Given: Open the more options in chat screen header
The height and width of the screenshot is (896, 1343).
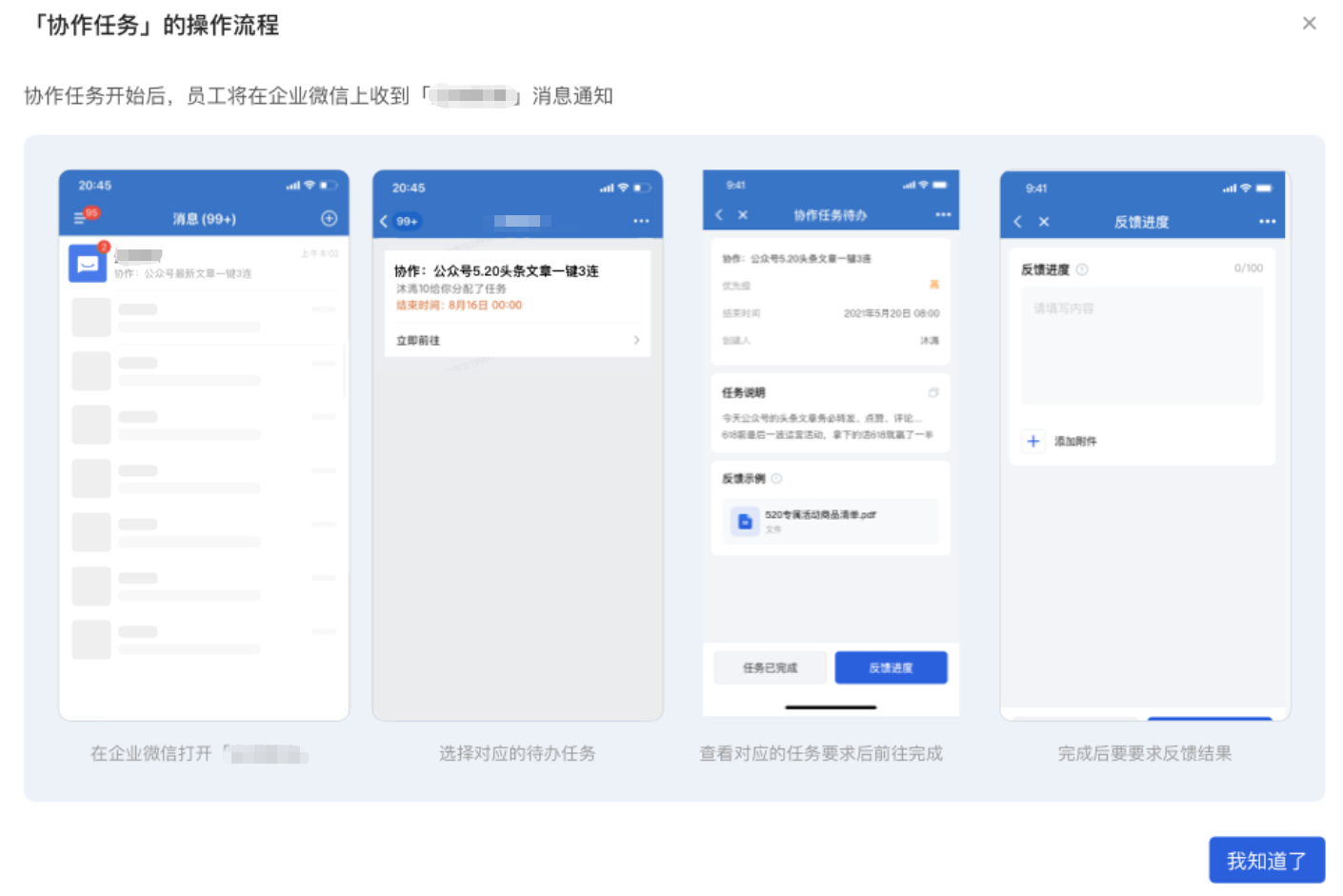Looking at the screenshot, I should tap(641, 221).
